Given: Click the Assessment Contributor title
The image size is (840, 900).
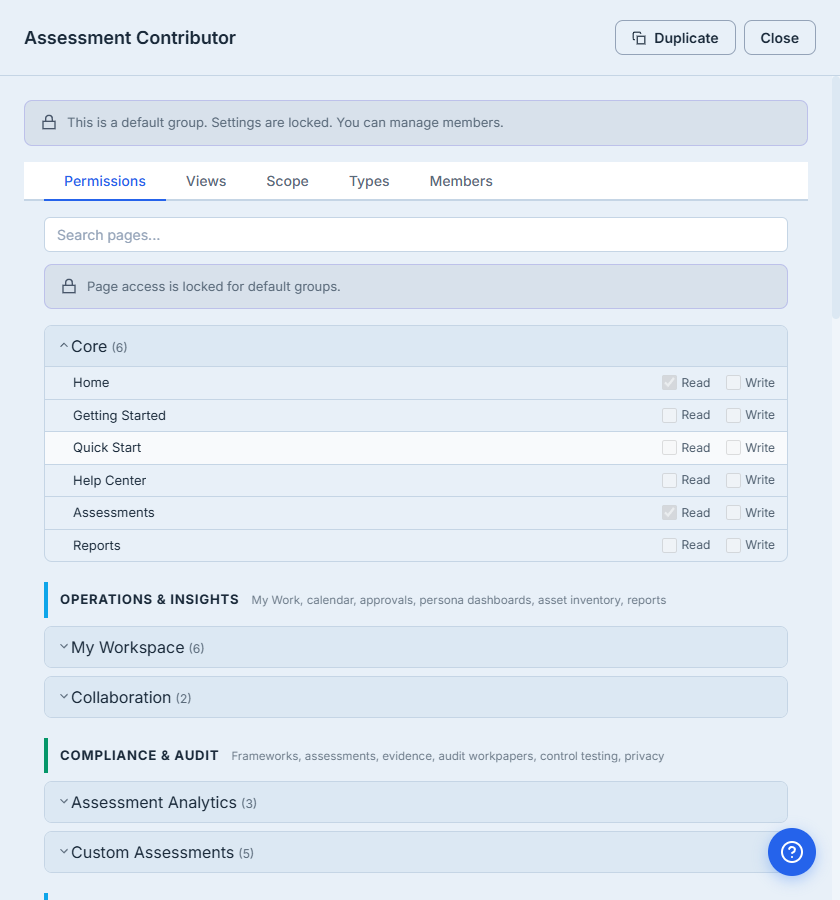Looking at the screenshot, I should [x=130, y=38].
